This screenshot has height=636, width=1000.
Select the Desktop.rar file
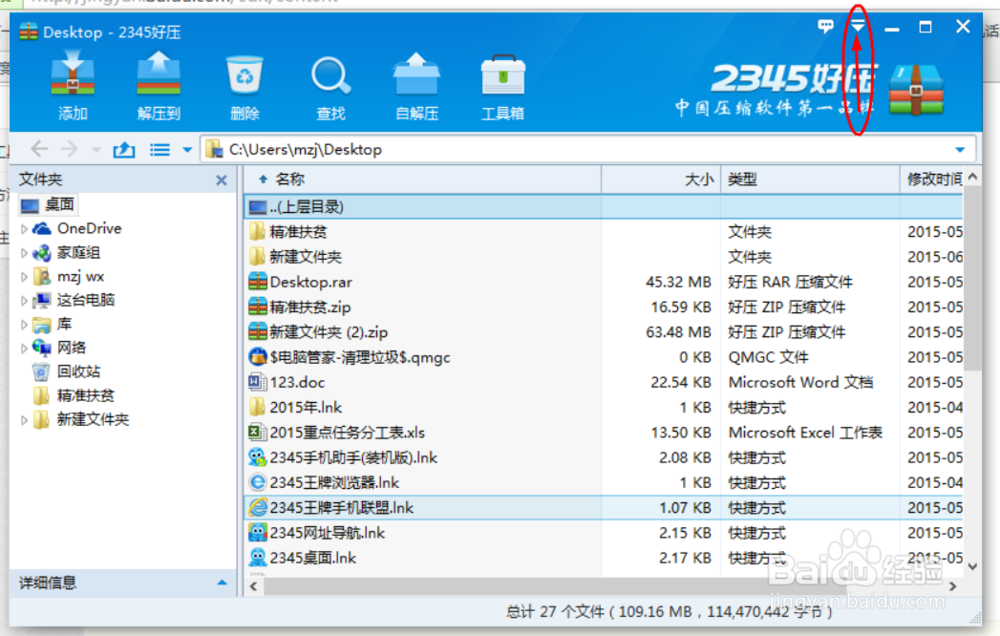[x=603, y=282]
